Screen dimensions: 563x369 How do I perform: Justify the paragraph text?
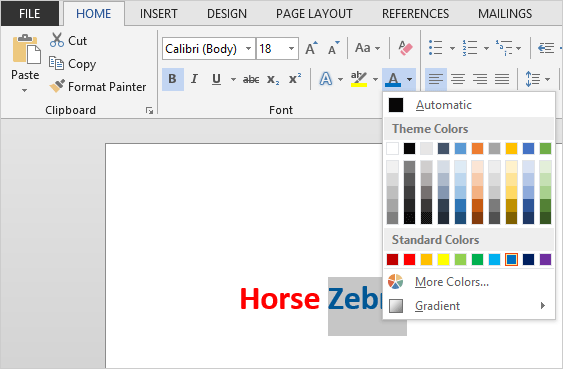pyautogui.click(x=502, y=79)
